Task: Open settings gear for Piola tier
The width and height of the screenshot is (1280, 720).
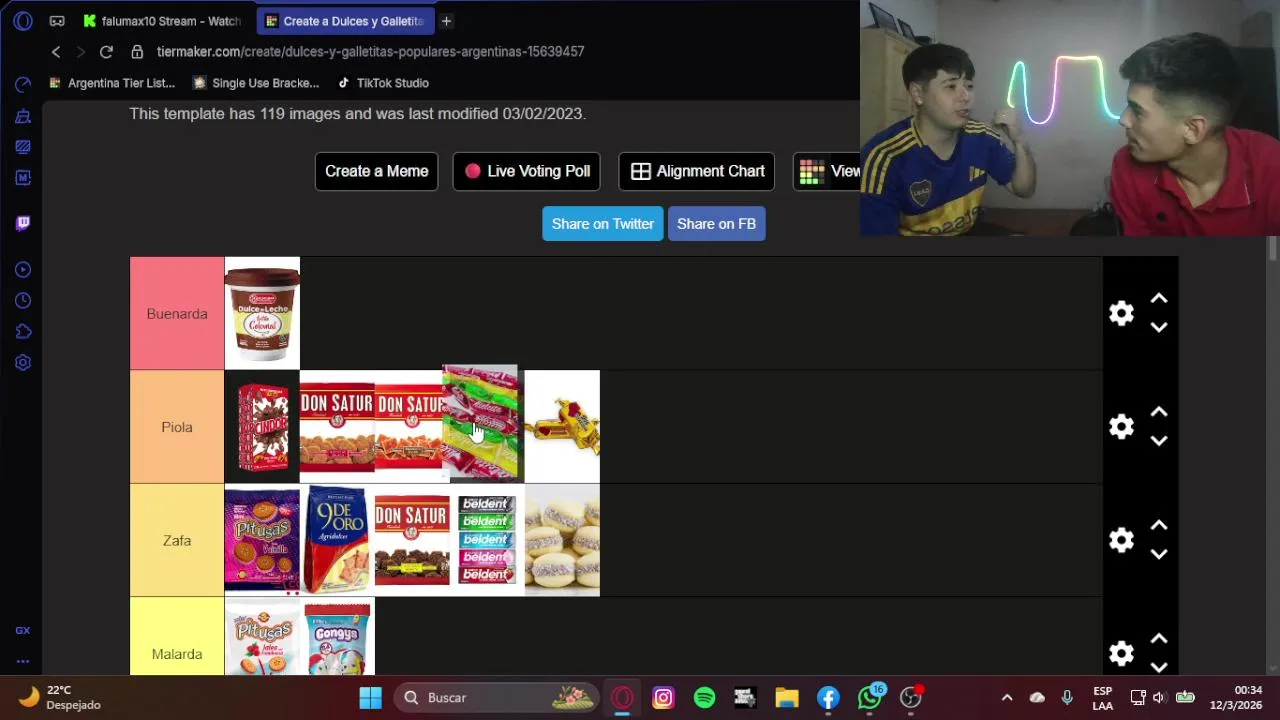Action: [1121, 427]
